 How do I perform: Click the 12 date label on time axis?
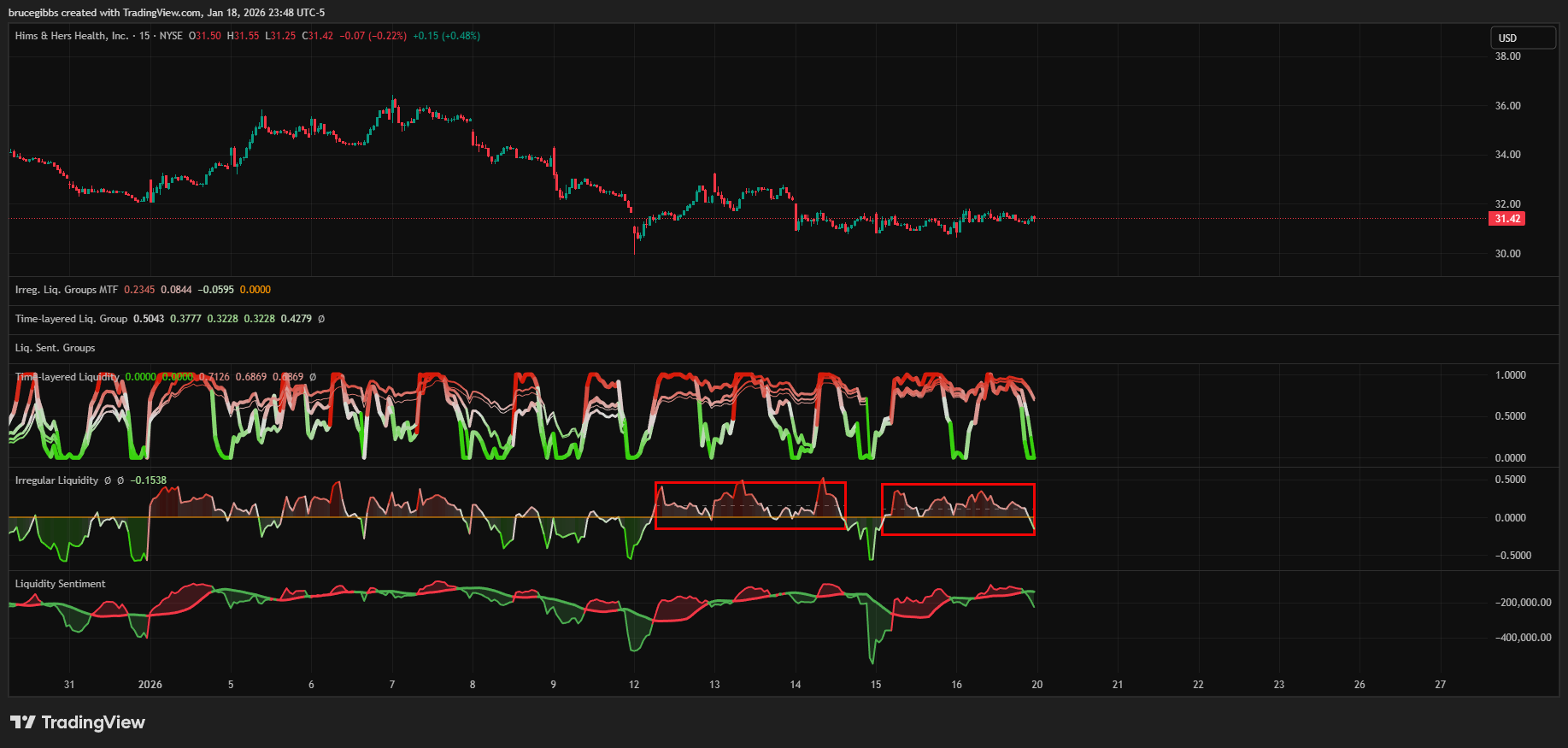click(x=634, y=685)
